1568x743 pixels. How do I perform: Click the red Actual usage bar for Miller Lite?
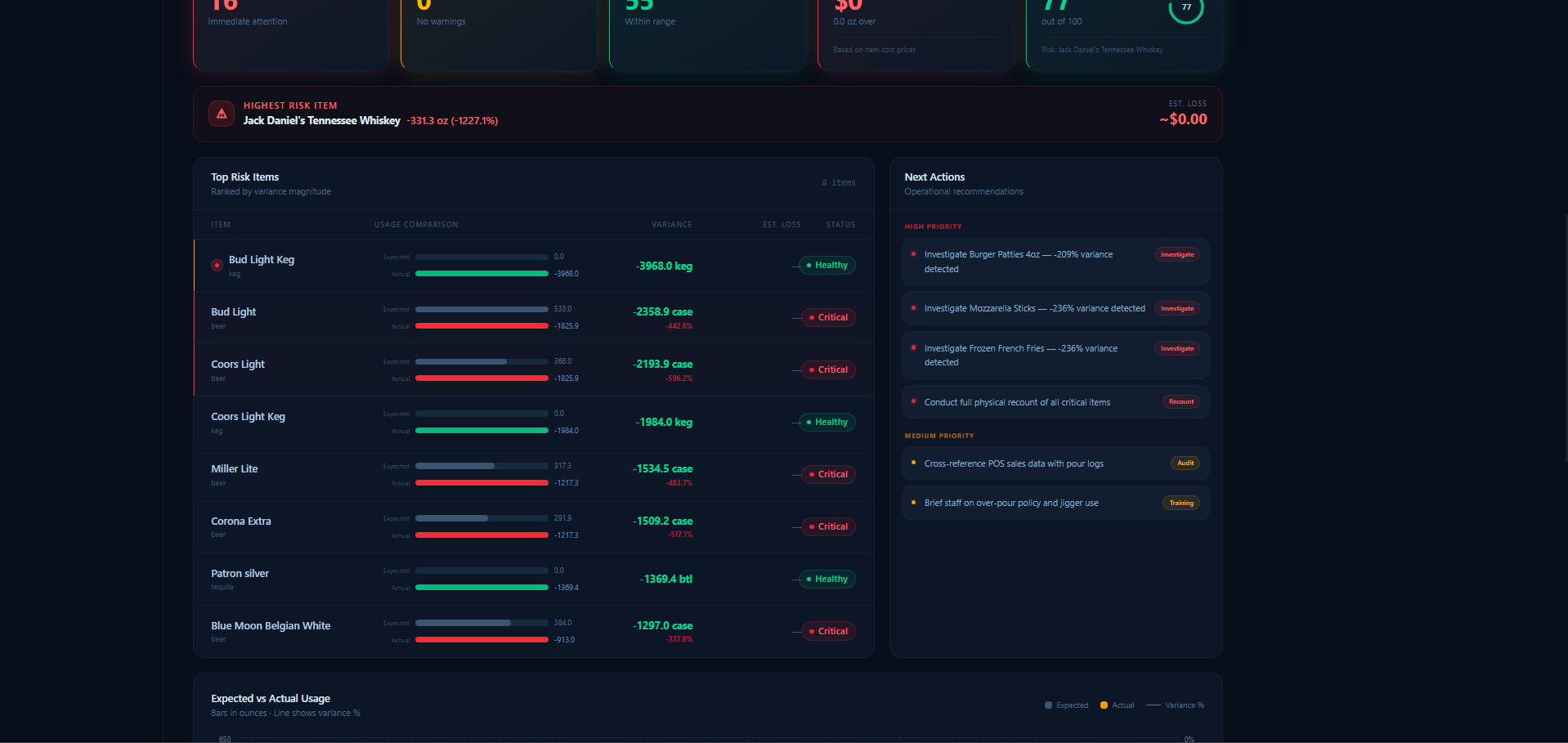pyautogui.click(x=482, y=483)
